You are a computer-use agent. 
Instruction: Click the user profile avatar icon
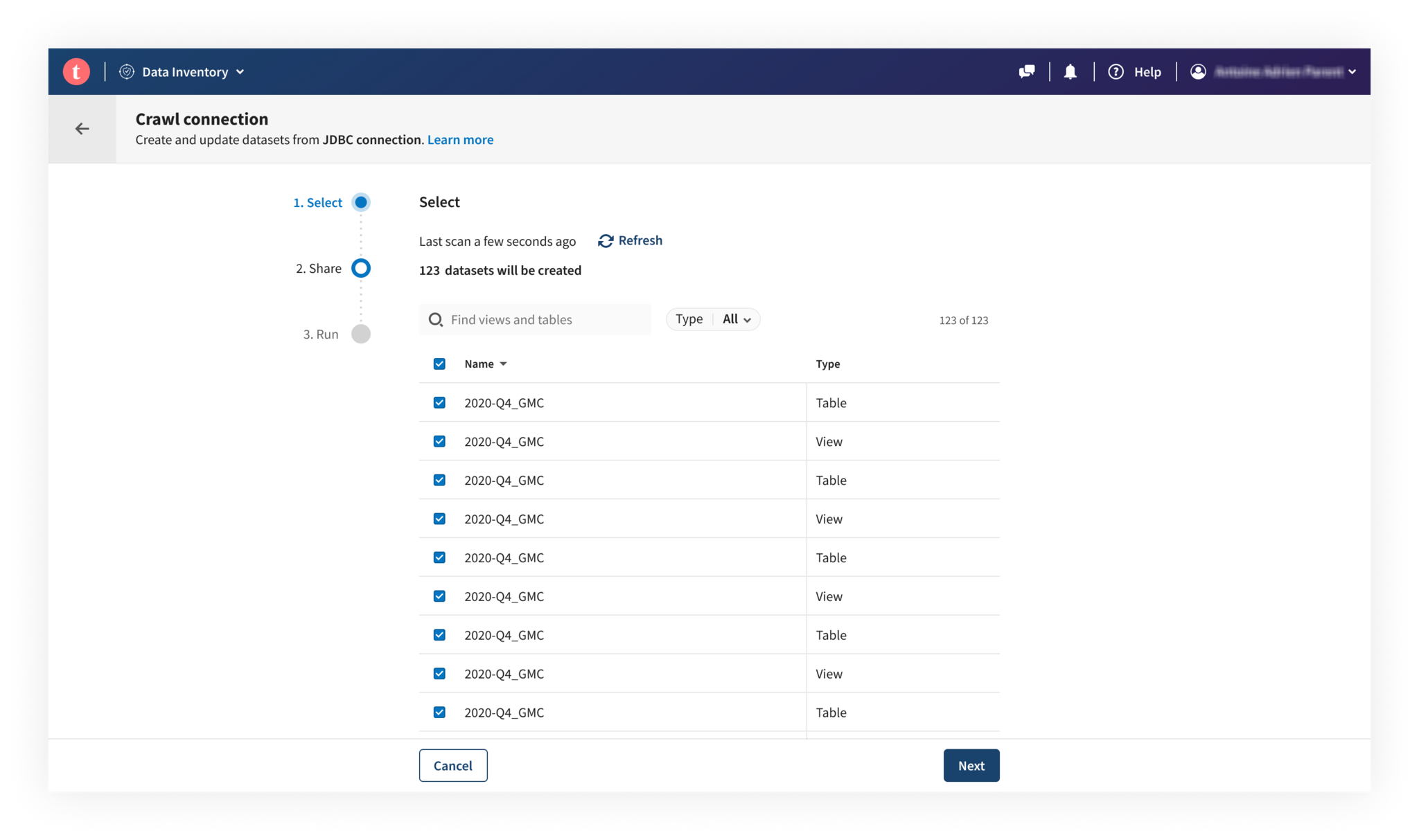[1198, 72]
